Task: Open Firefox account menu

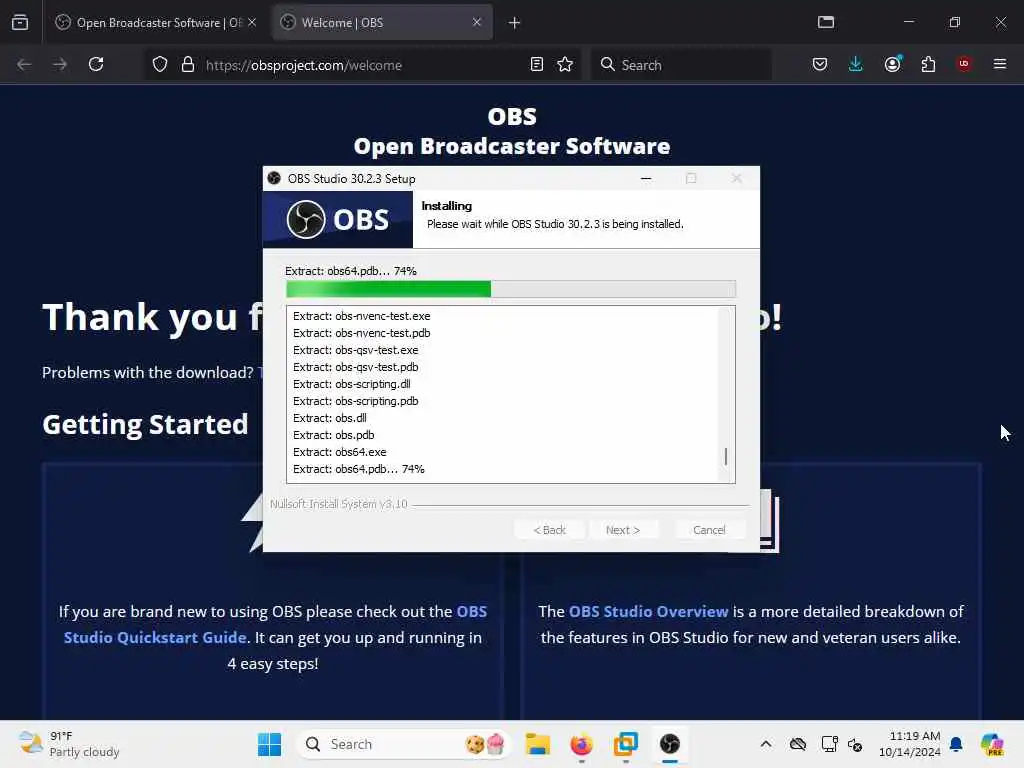Action: pos(893,64)
